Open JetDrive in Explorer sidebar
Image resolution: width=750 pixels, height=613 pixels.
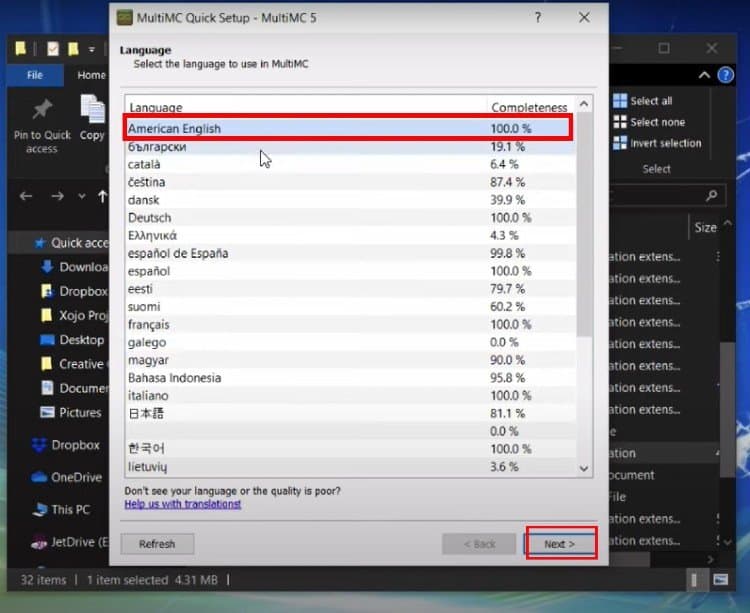tap(69, 542)
